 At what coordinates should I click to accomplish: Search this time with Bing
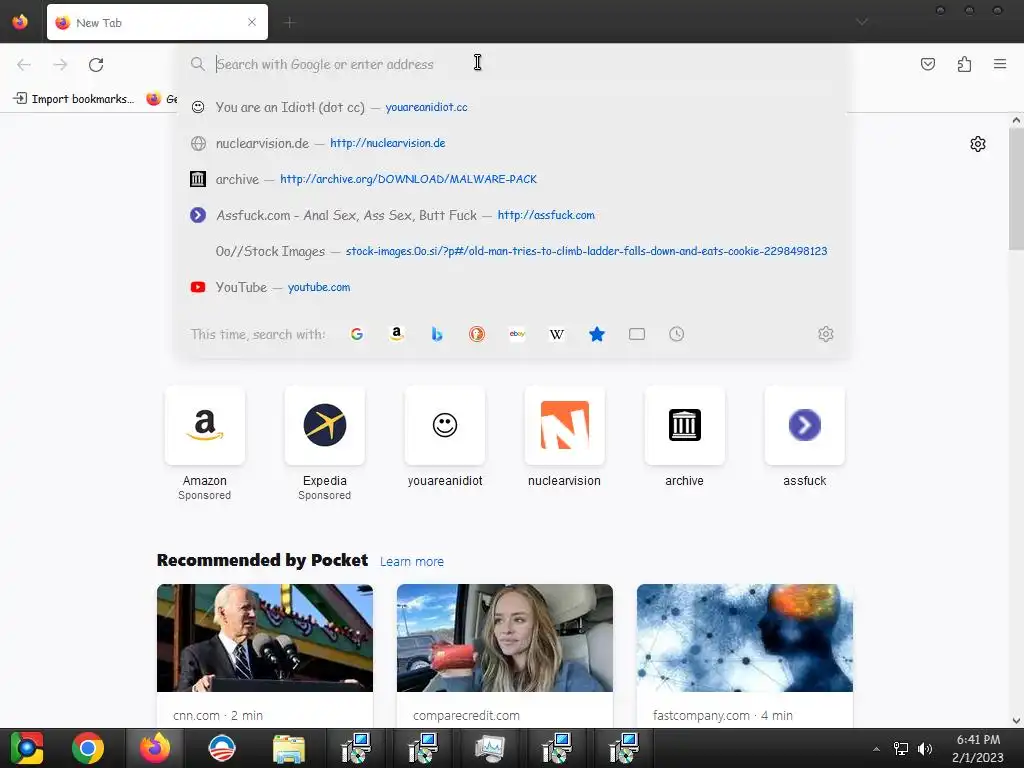tap(437, 334)
